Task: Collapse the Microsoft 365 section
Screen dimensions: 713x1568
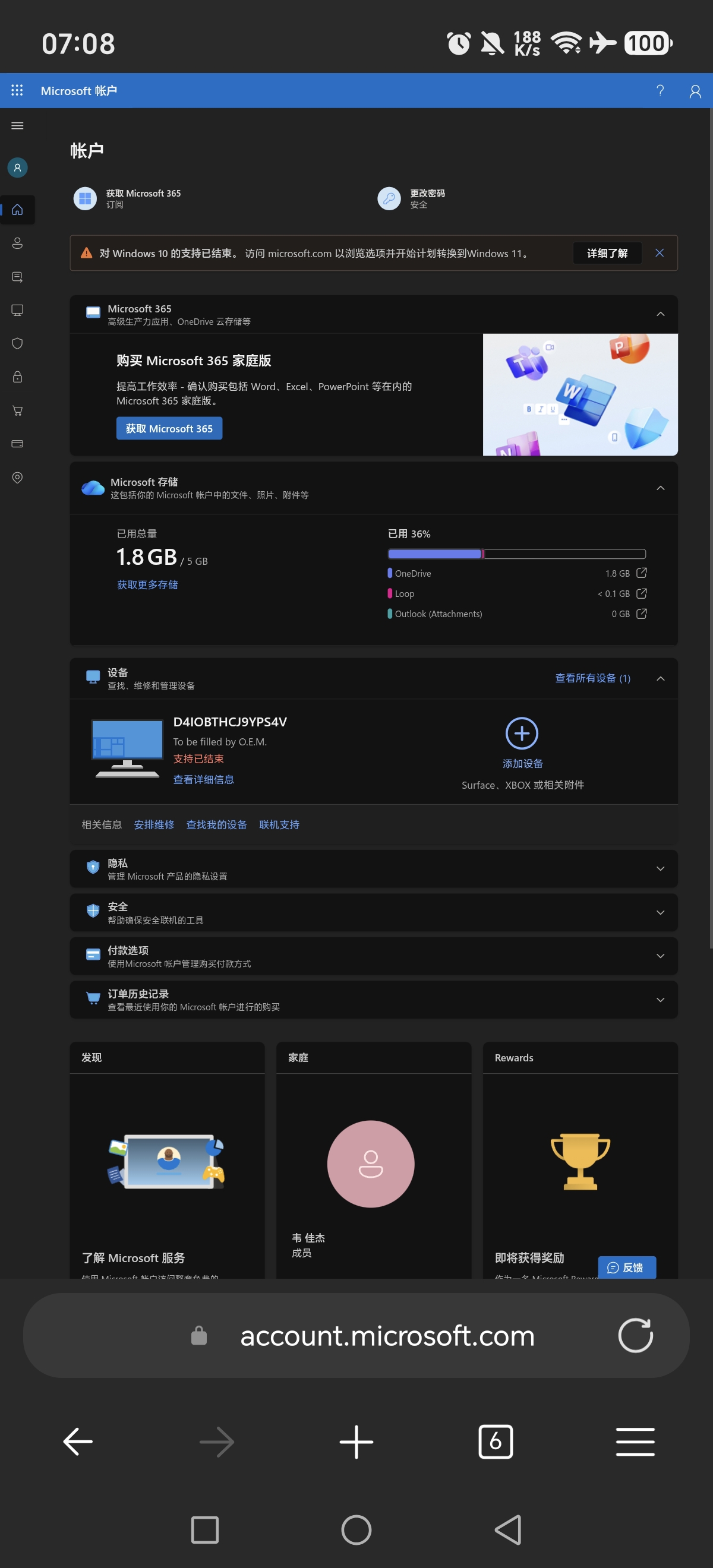Action: point(661,314)
